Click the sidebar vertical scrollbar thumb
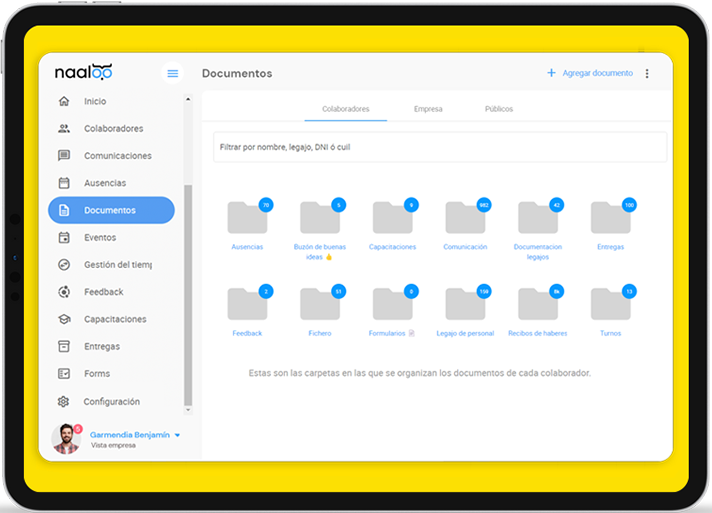 point(188,295)
